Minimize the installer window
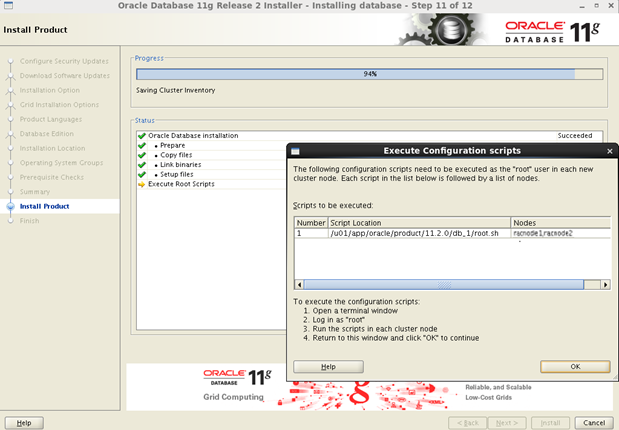This screenshot has height=430, width=619. coord(582,6)
